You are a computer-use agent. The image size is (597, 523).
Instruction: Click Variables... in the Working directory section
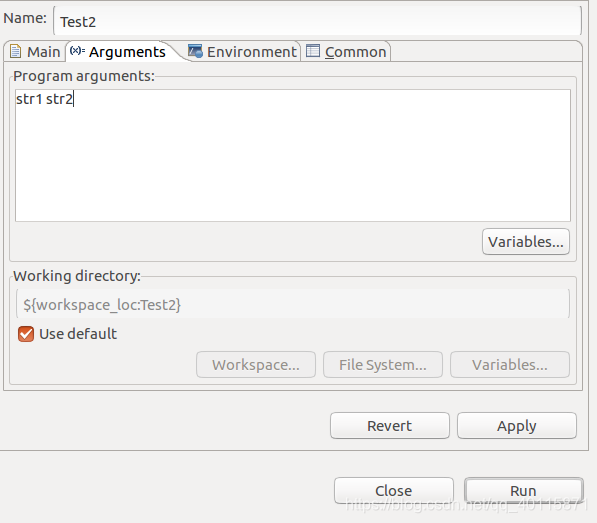click(510, 365)
